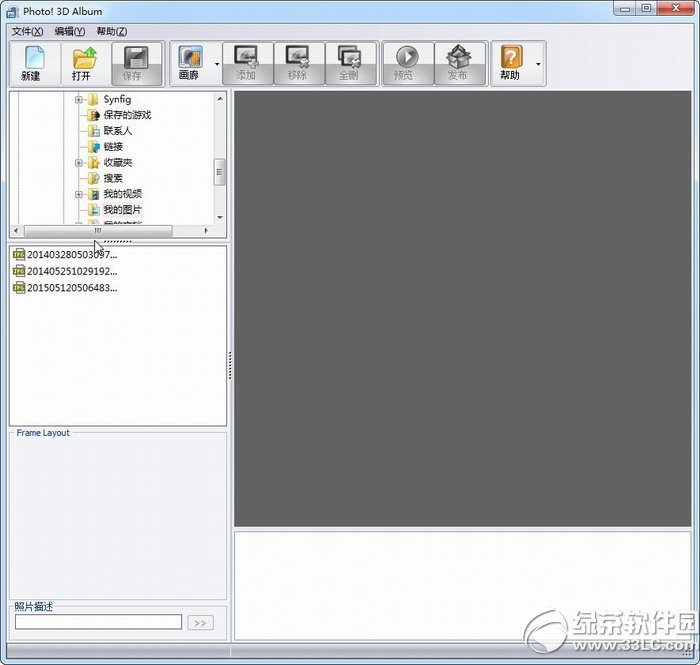Open the dropdown arrow next to 画廊
The image size is (700, 665).
pyautogui.click(x=217, y=64)
